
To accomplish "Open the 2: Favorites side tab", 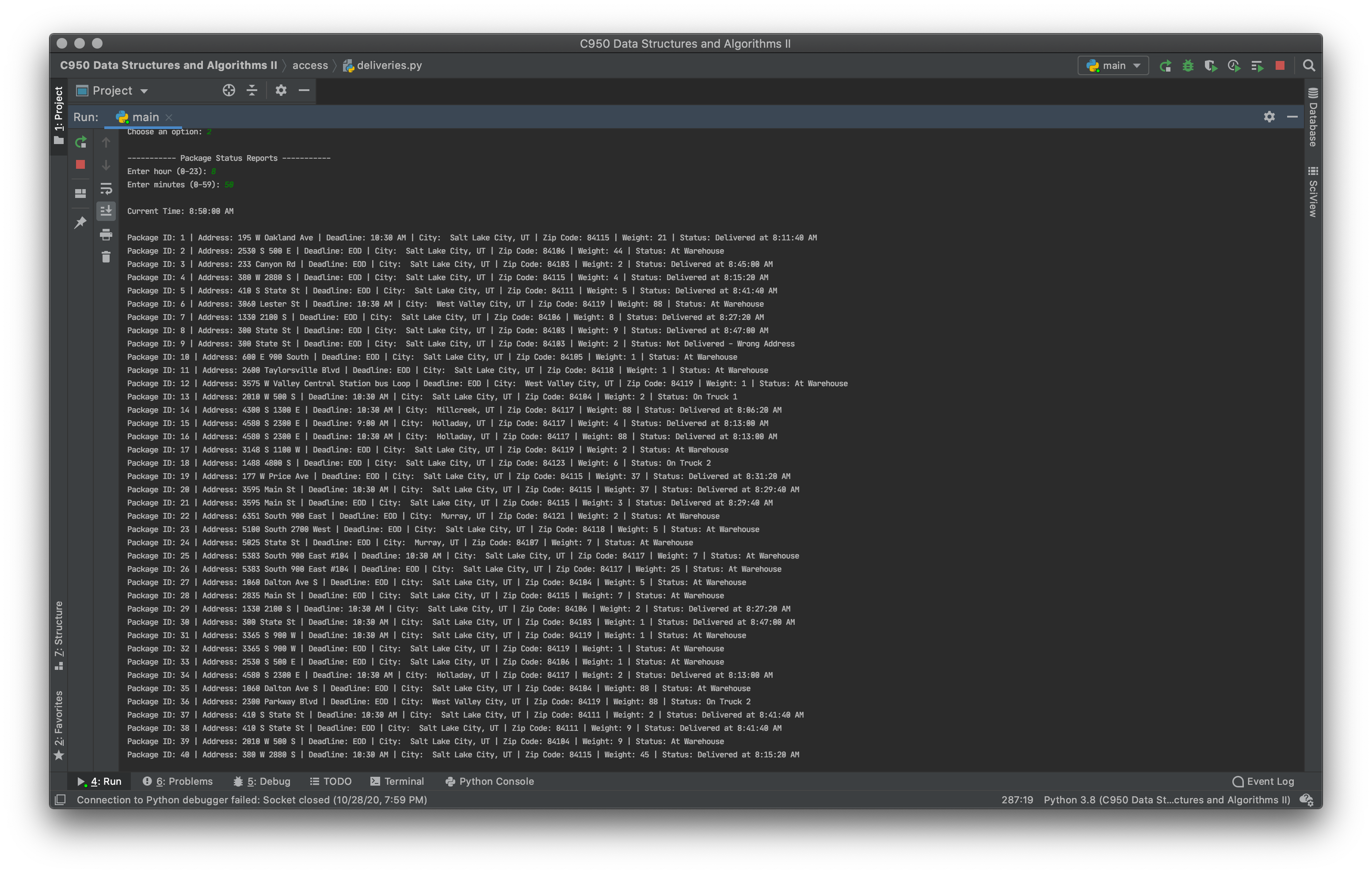I will click(x=59, y=725).
